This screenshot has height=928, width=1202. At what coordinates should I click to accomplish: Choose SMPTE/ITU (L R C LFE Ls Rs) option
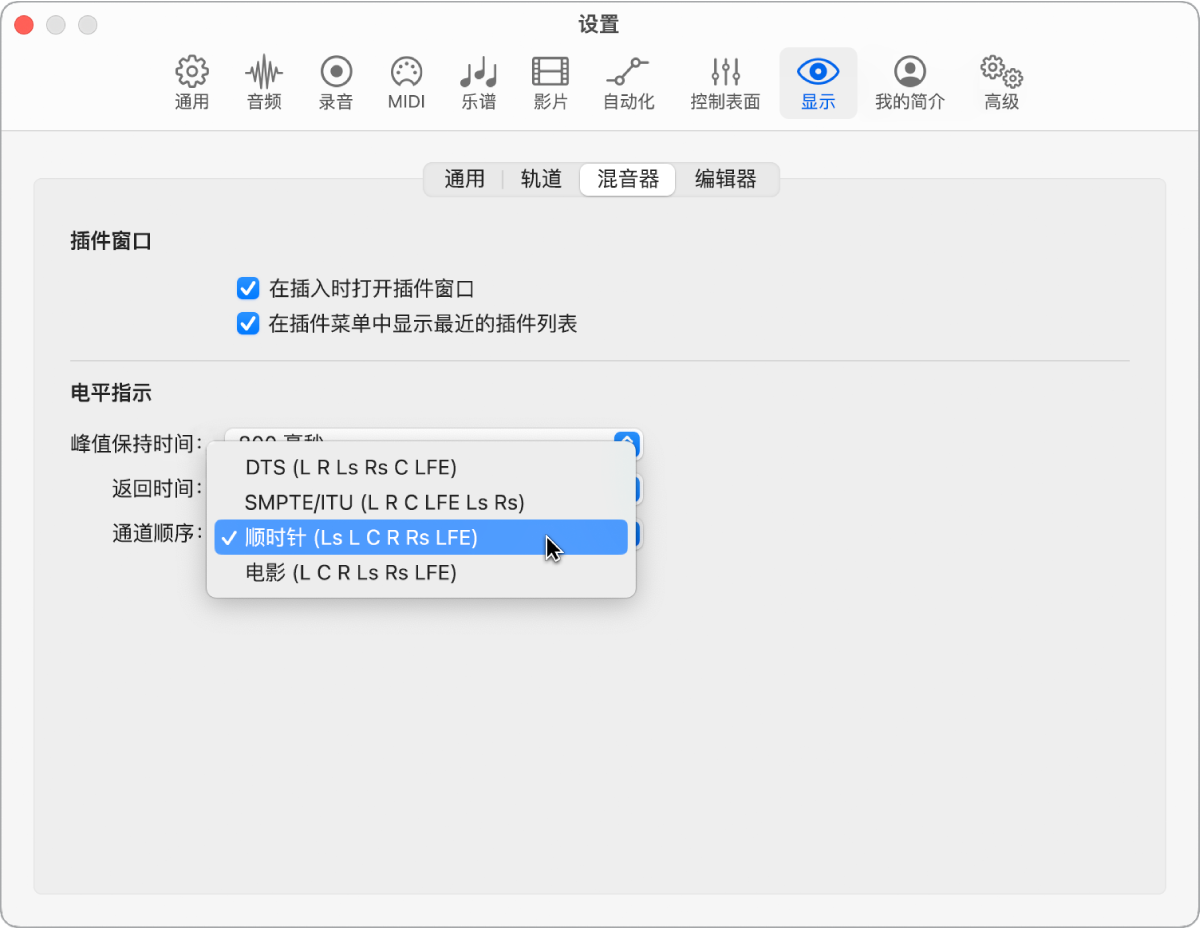pos(421,502)
